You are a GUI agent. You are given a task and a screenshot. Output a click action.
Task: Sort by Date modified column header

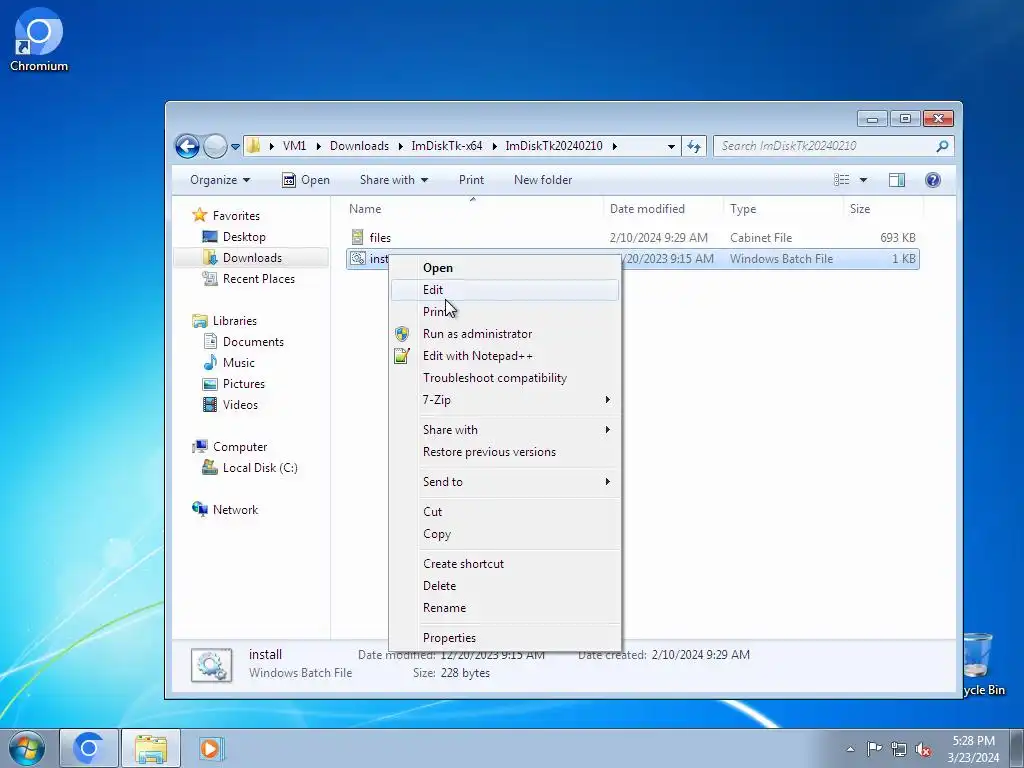click(647, 209)
